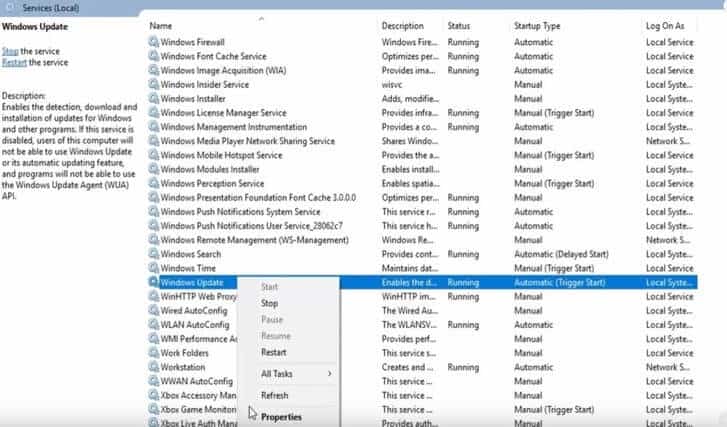727x427 pixels.
Task: Sort by the Status column header
Action: point(459,26)
